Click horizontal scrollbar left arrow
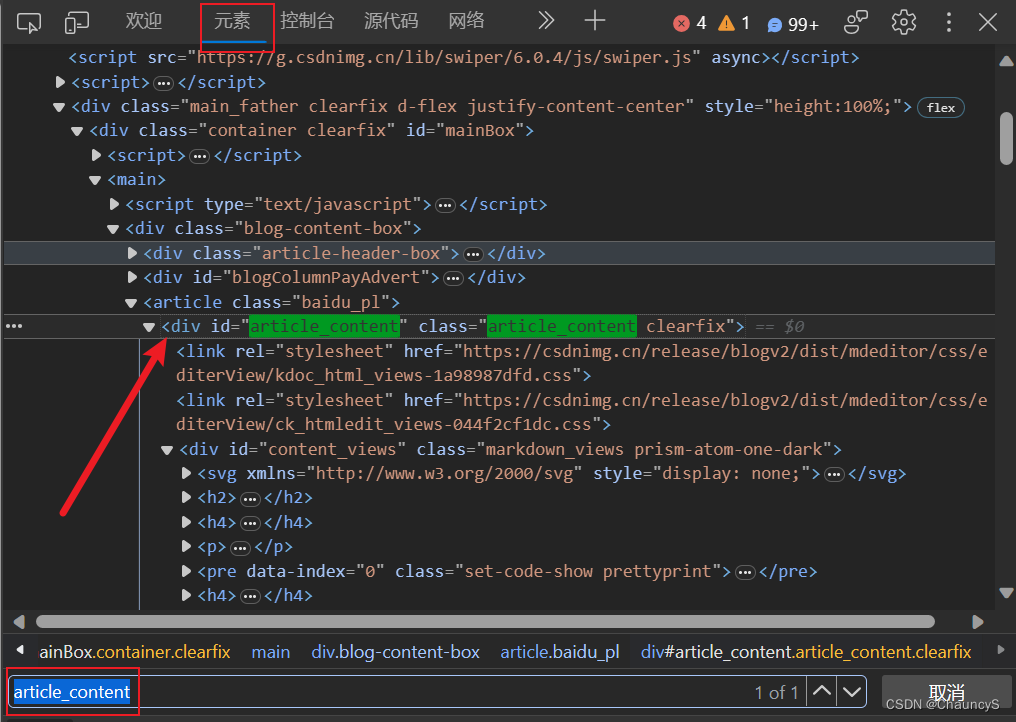 pos(19,622)
